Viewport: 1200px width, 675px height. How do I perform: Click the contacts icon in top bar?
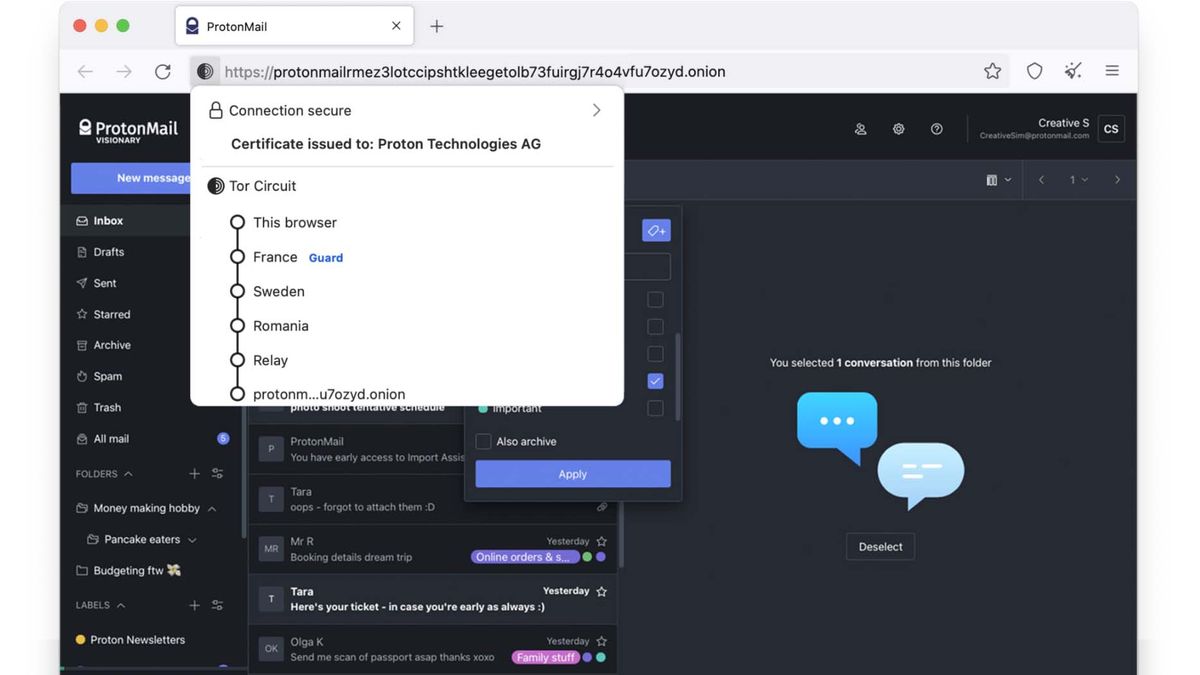(859, 128)
